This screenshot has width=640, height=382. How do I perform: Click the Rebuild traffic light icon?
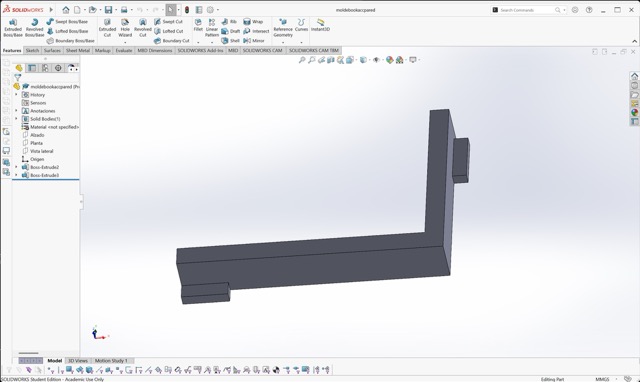187,10
